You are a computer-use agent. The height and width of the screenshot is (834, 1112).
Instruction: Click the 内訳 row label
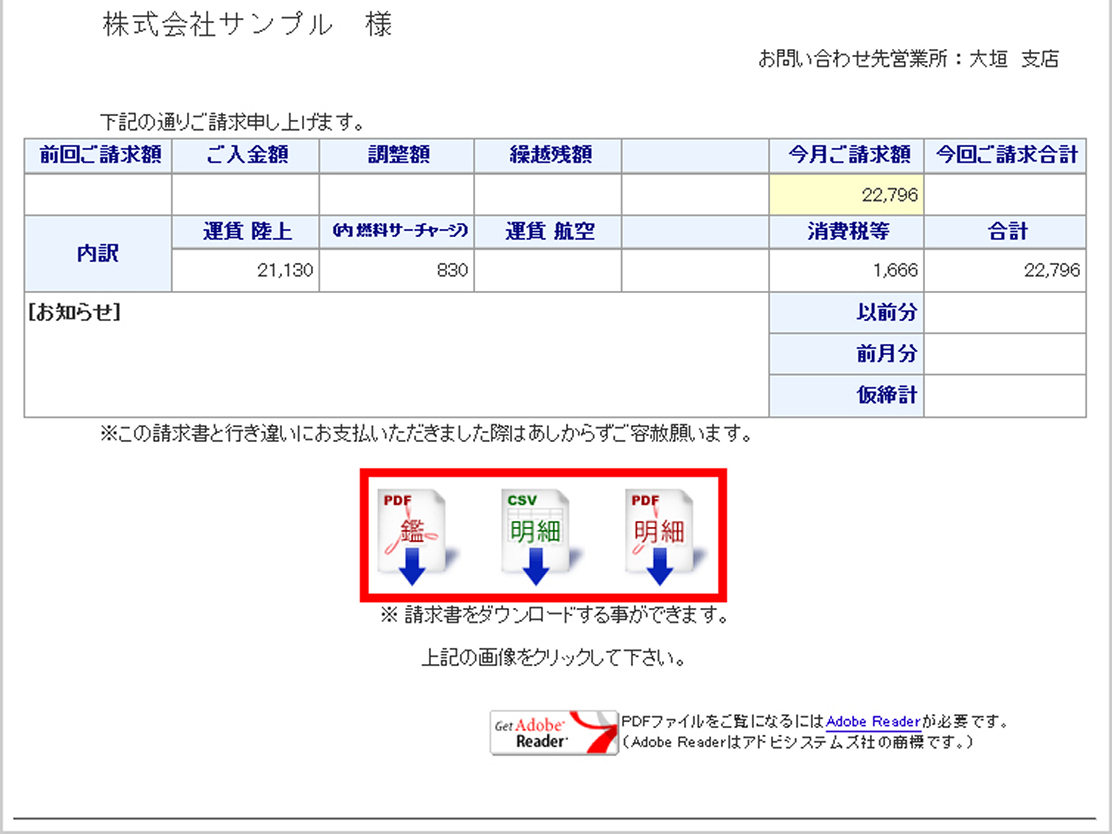click(x=99, y=253)
